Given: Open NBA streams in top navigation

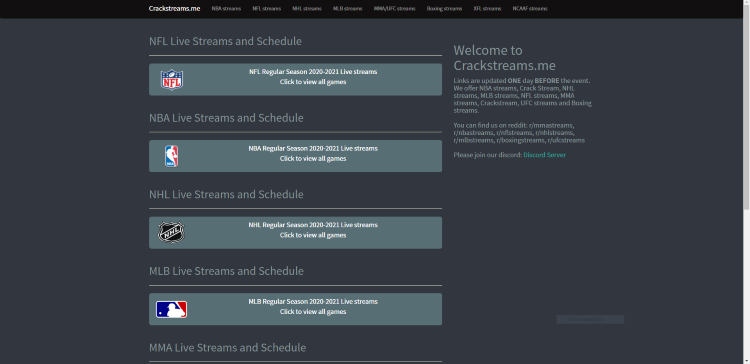Looking at the screenshot, I should pyautogui.click(x=226, y=9).
